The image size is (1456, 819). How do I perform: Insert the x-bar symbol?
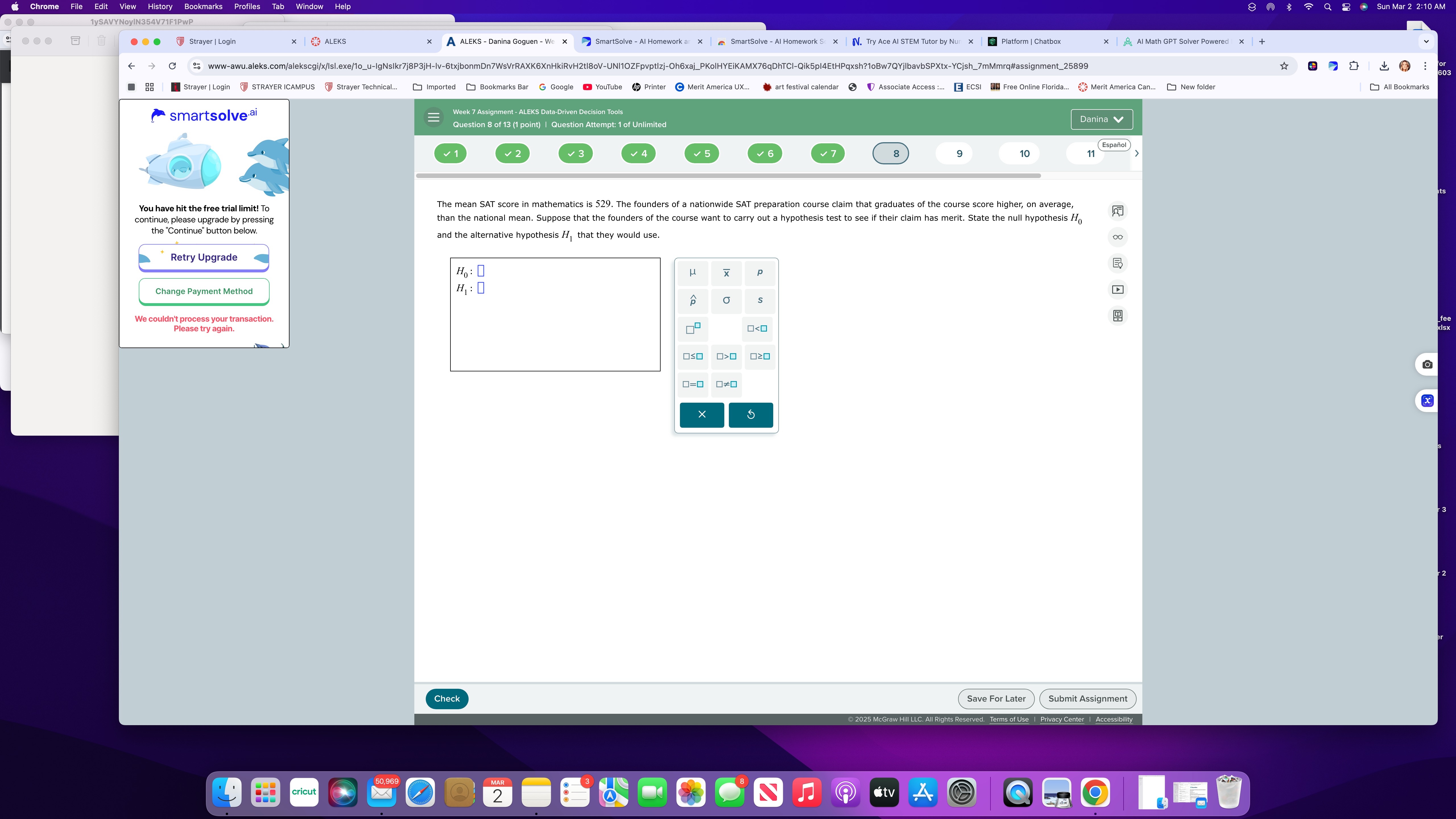click(x=726, y=272)
